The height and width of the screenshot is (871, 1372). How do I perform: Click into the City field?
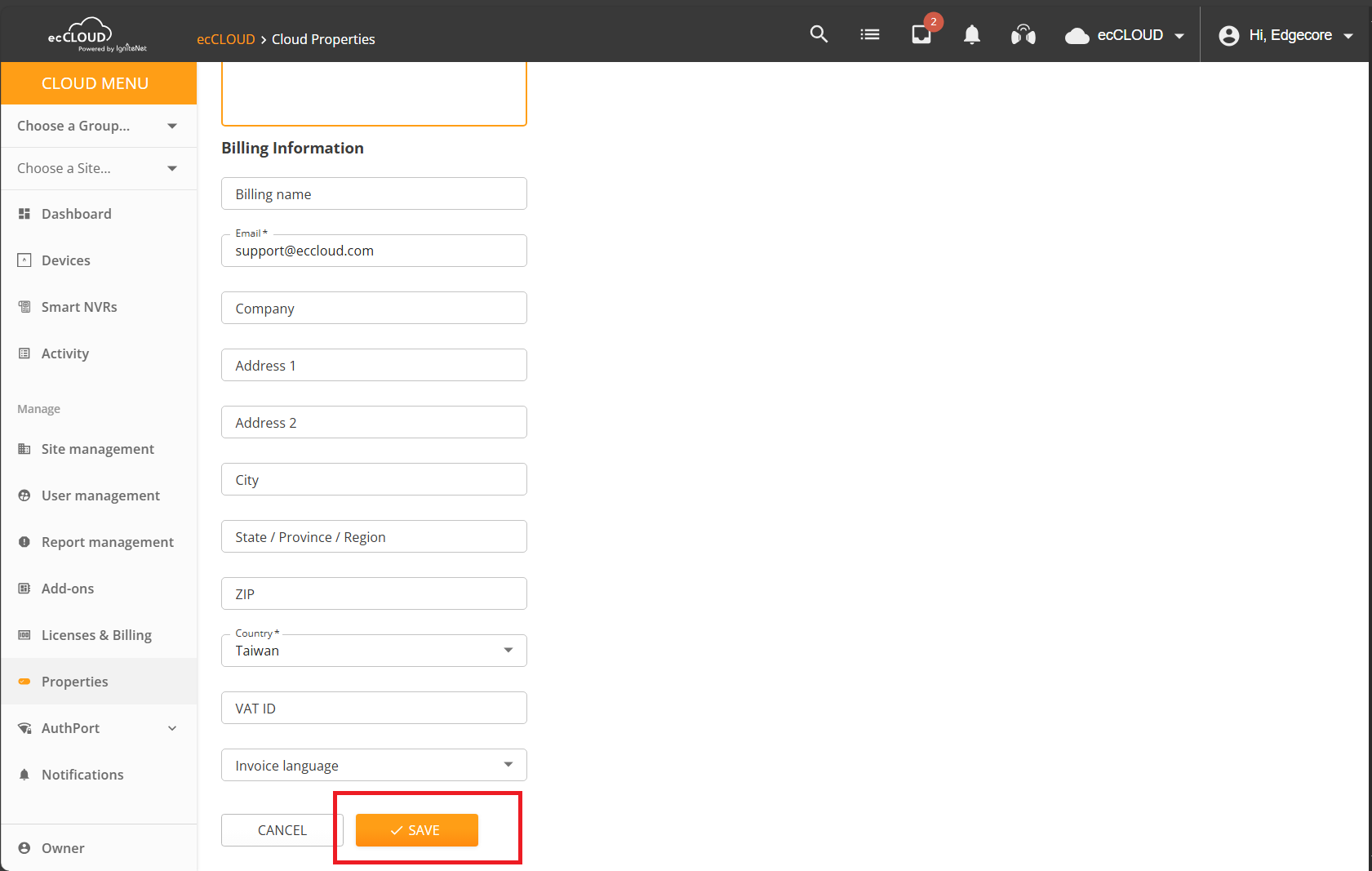374,479
